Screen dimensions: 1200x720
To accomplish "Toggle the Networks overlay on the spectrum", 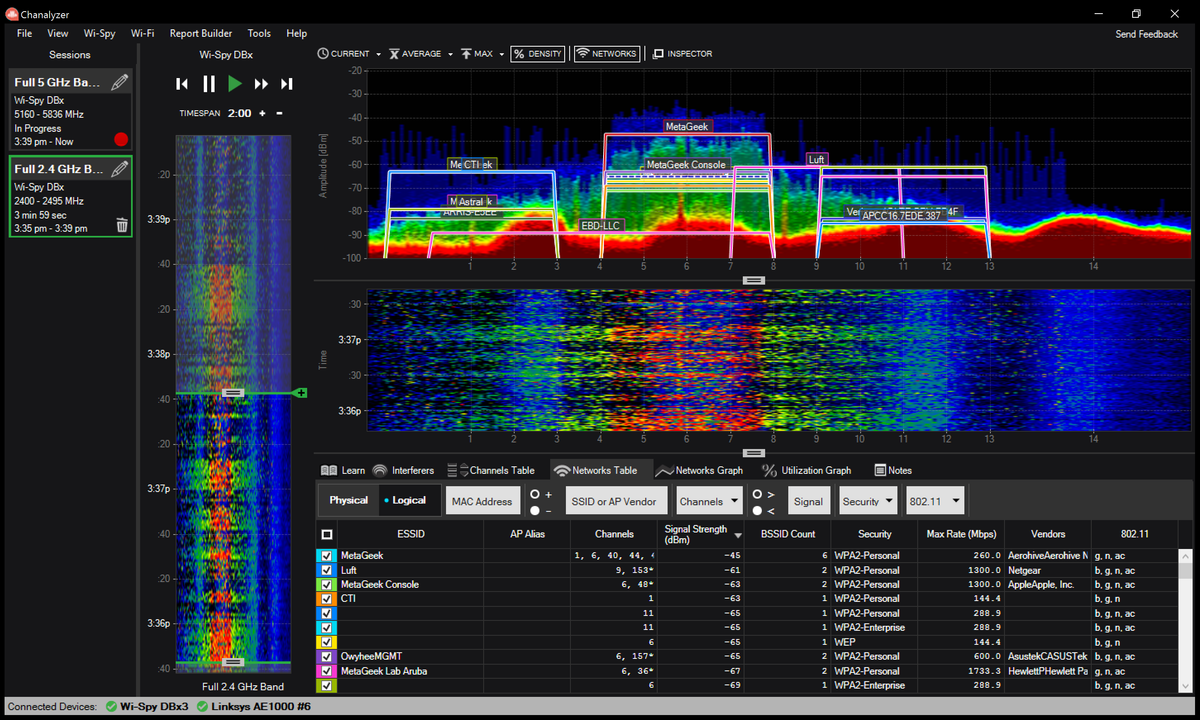I will pyautogui.click(x=606, y=53).
